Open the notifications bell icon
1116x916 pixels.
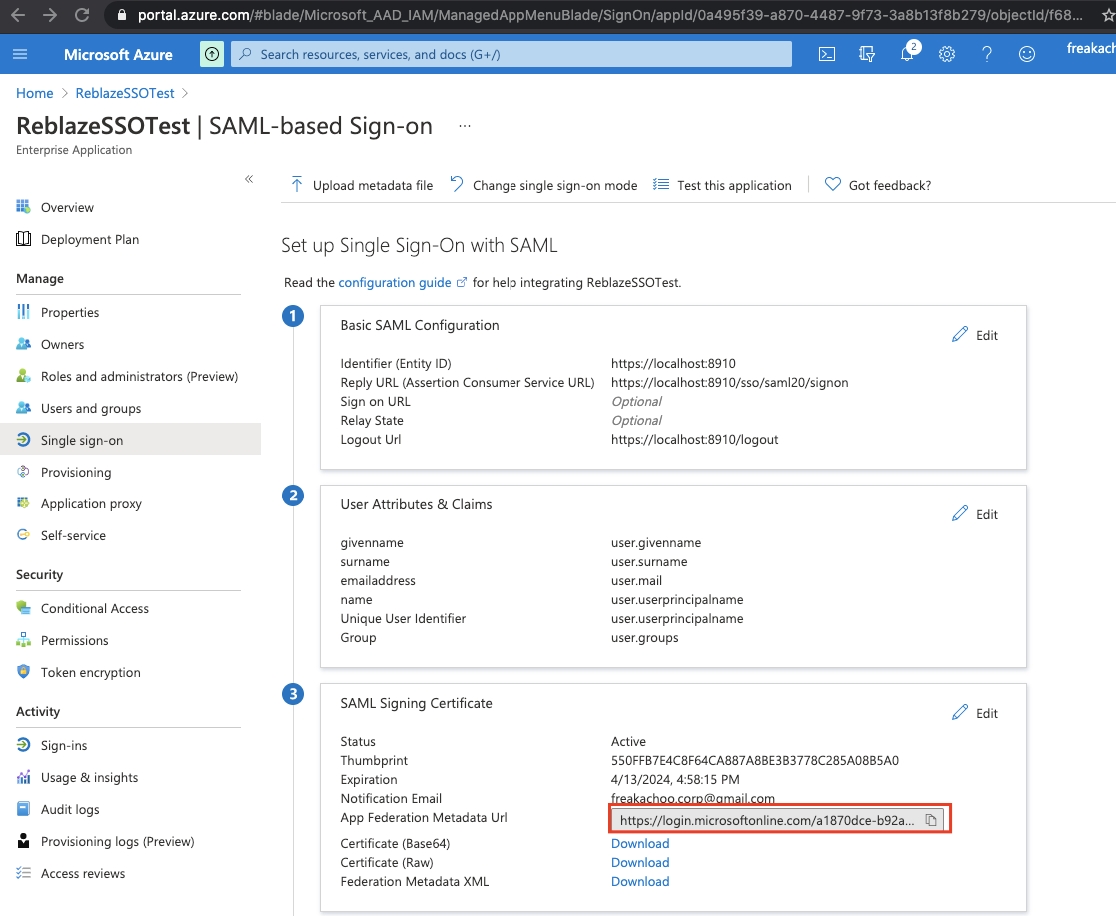[907, 54]
